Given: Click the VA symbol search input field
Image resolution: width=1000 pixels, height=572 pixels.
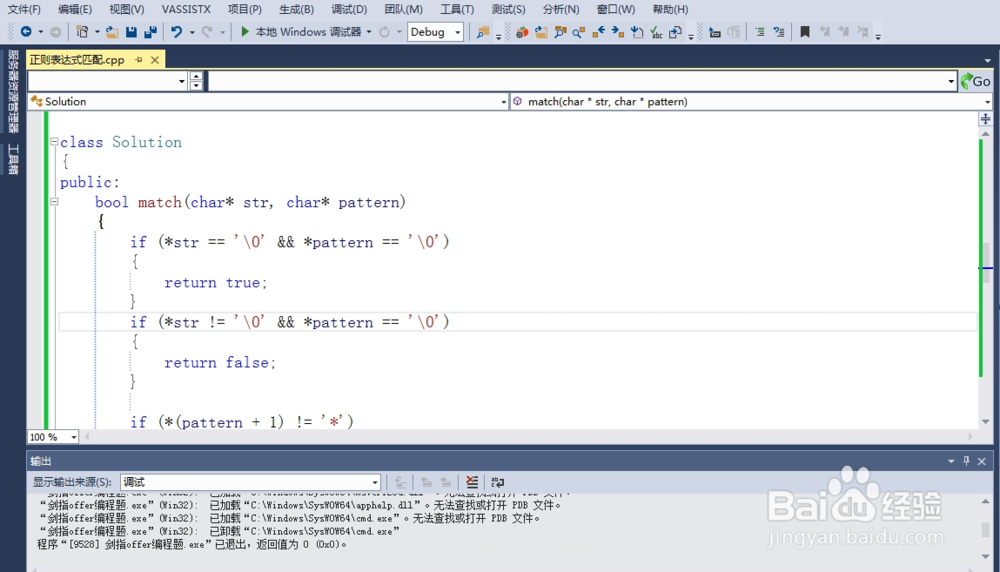Looking at the screenshot, I should (x=582, y=81).
